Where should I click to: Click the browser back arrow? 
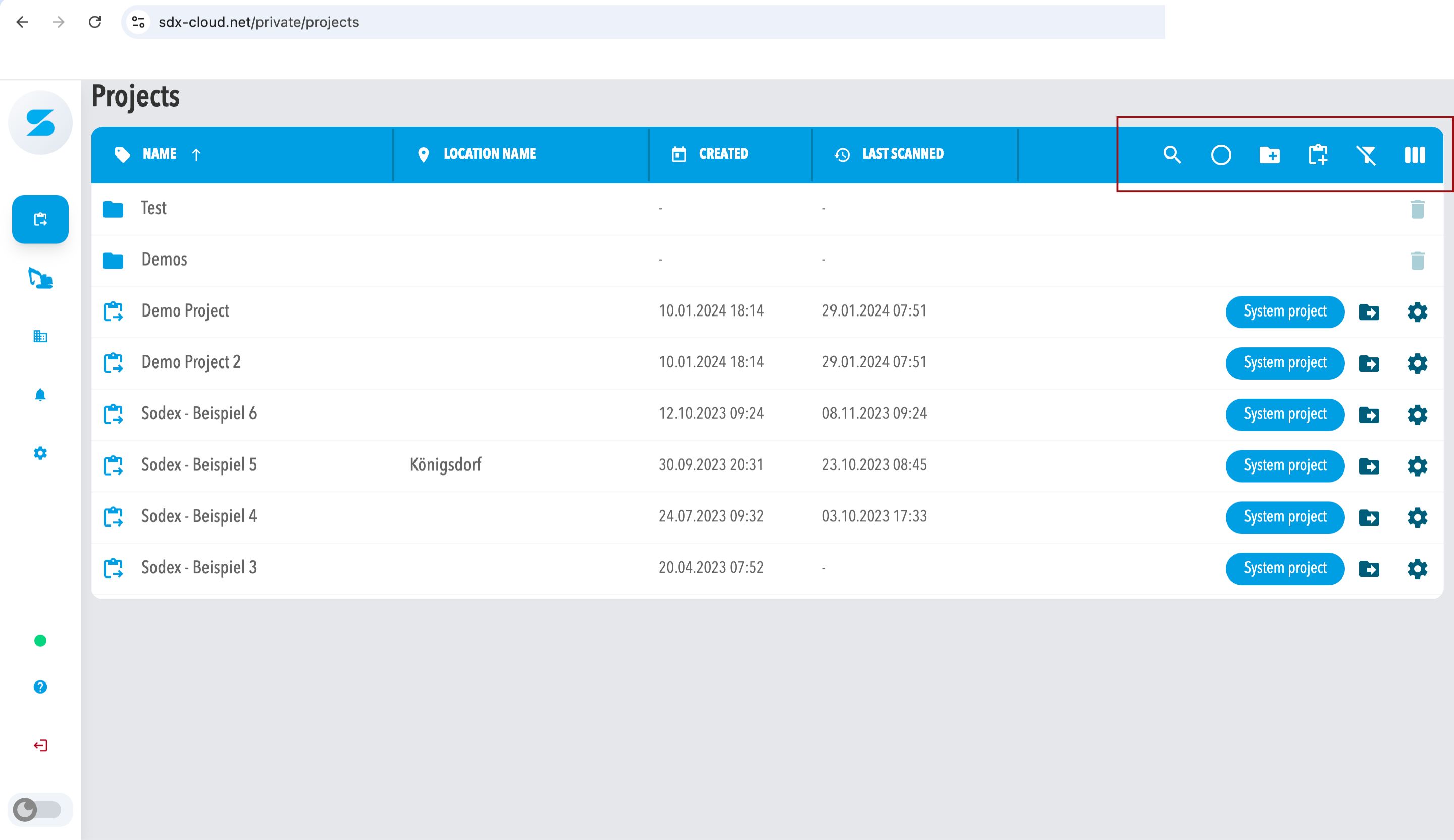pos(23,22)
